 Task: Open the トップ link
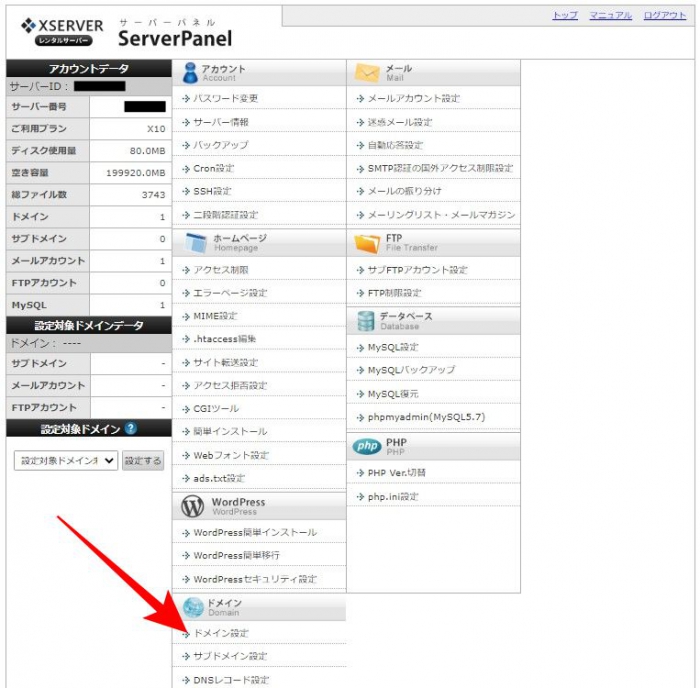coord(565,15)
